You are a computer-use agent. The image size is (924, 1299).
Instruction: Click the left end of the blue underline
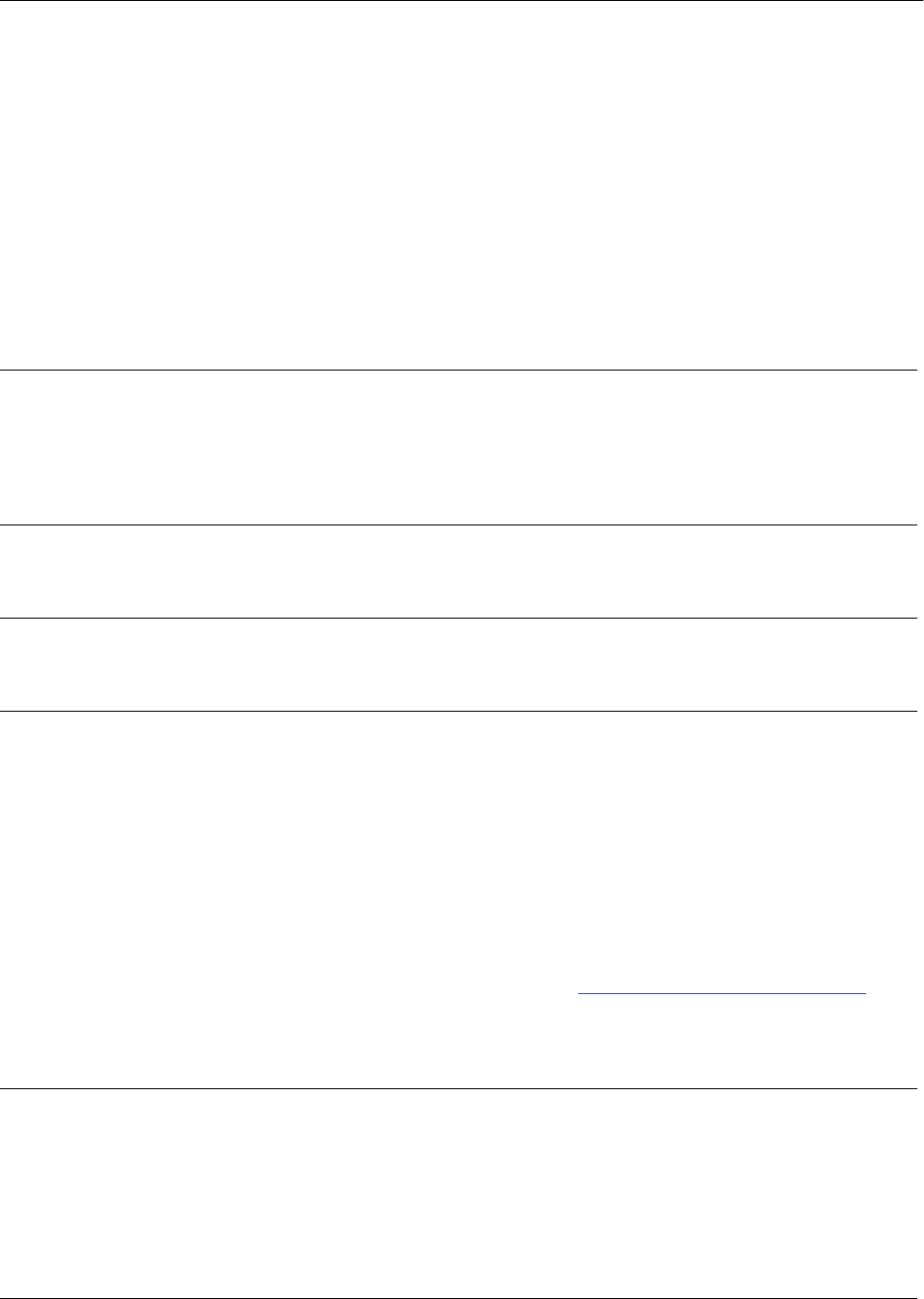[x=580, y=994]
